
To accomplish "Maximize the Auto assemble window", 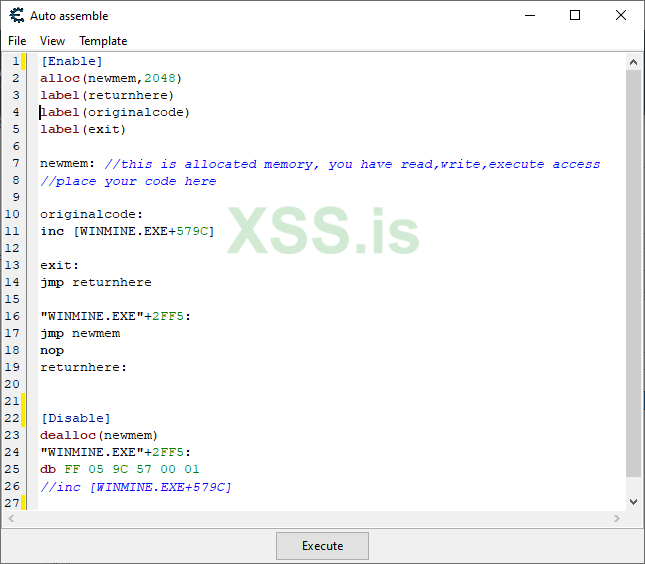I will click(x=575, y=16).
